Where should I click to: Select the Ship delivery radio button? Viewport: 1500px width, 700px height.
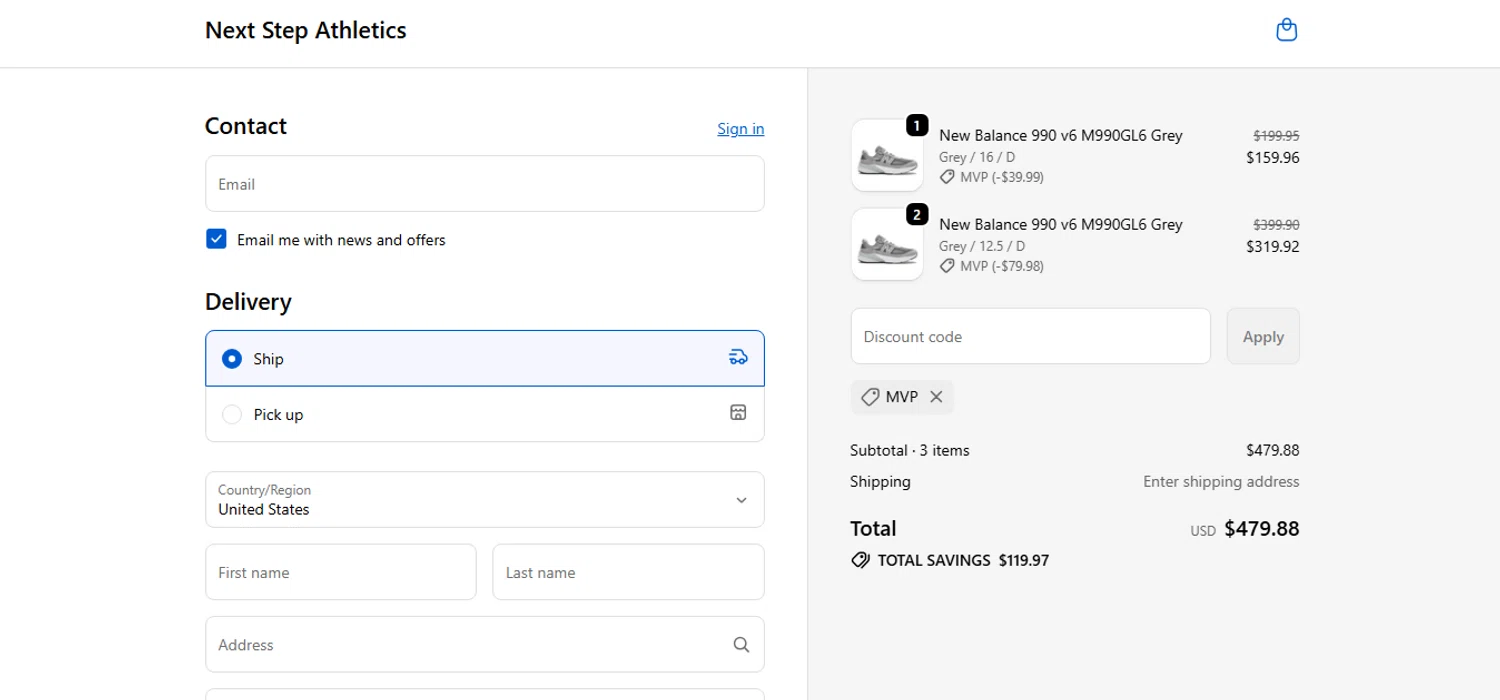pos(232,358)
